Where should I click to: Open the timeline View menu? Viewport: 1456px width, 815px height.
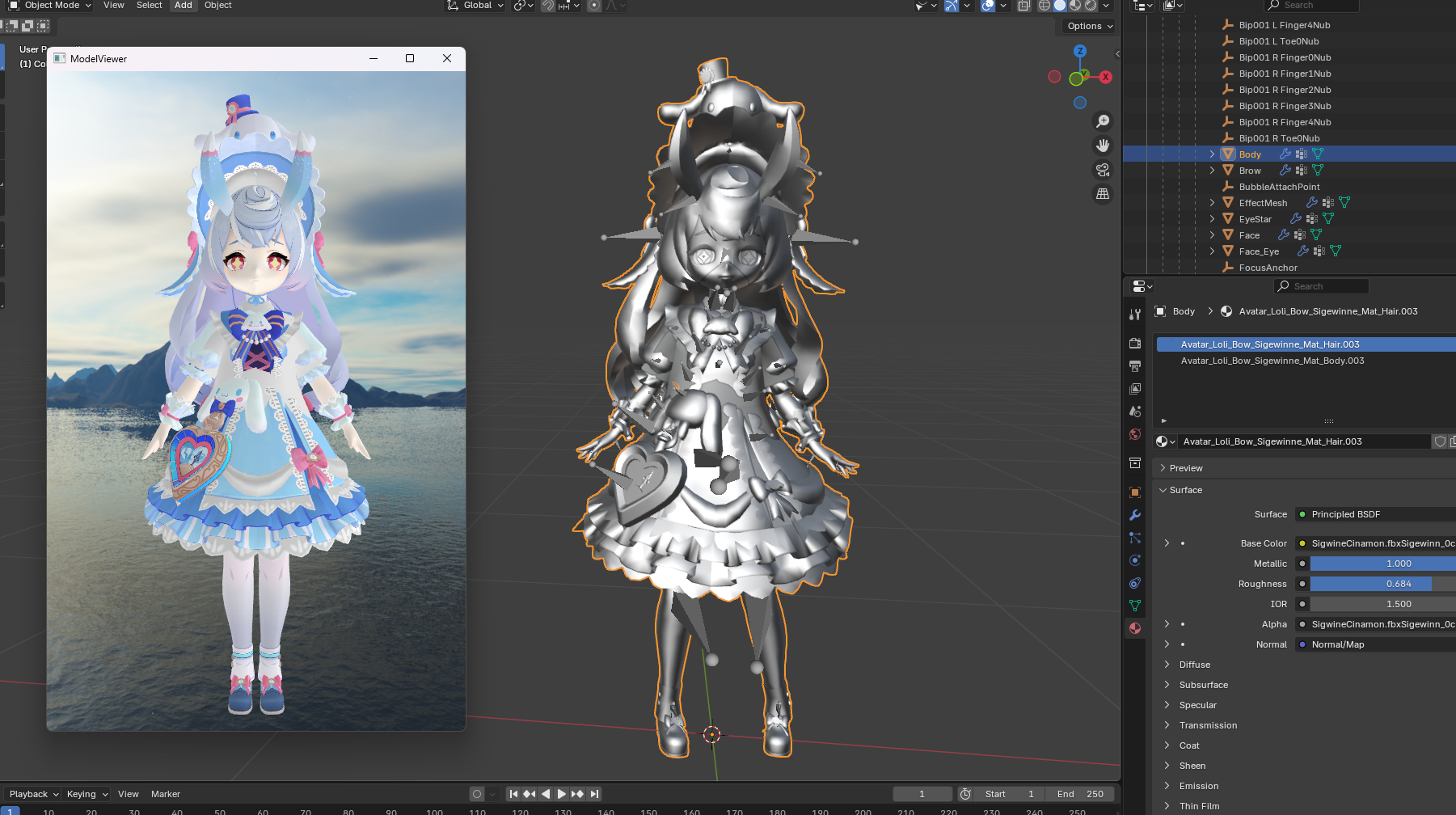click(129, 794)
